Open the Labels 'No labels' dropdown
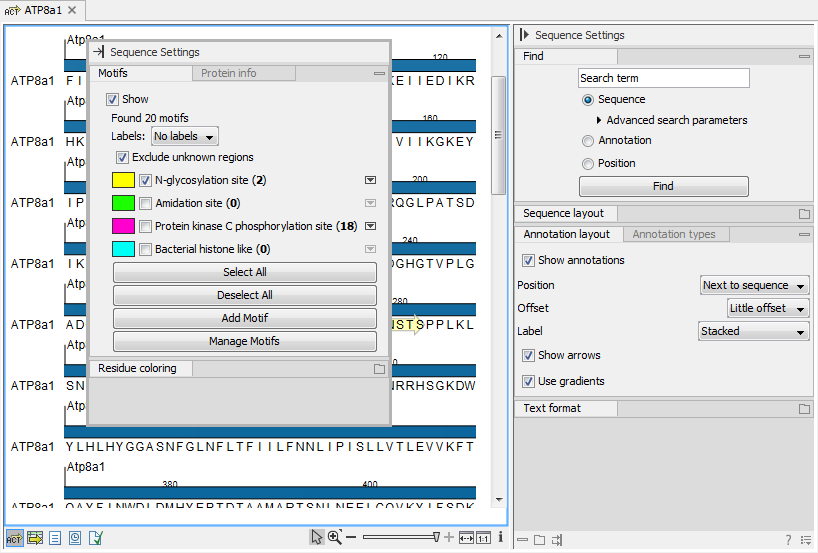 click(x=185, y=137)
